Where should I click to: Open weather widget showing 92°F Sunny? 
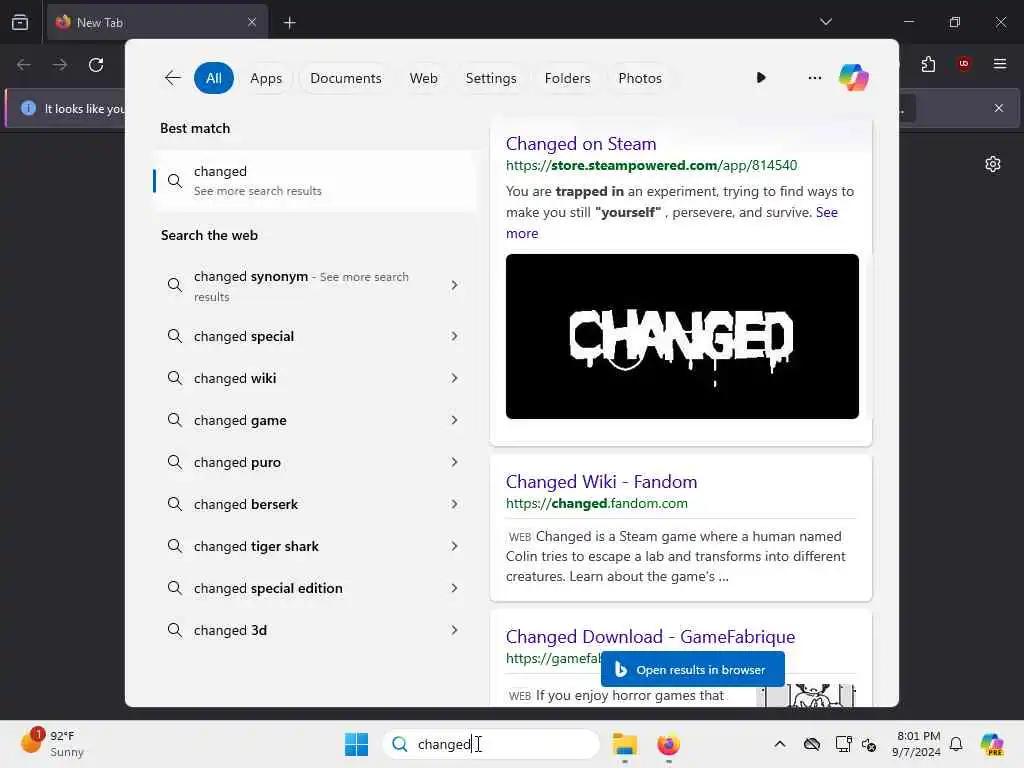click(52, 743)
